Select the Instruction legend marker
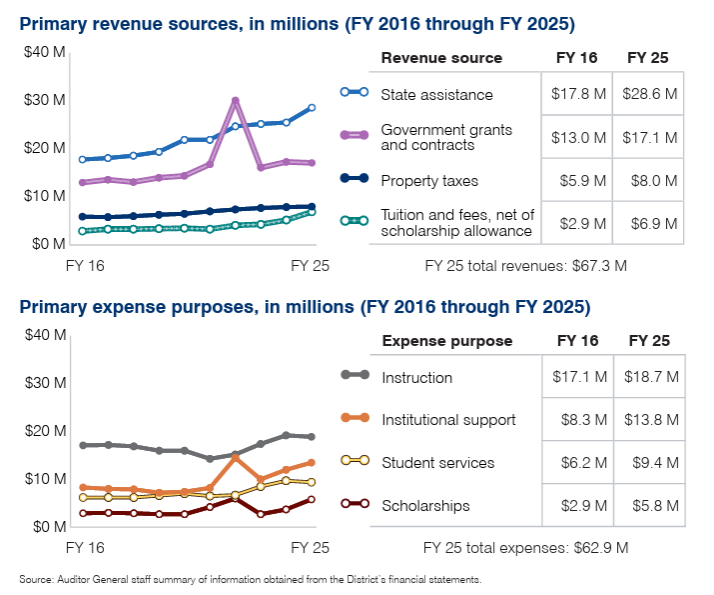This screenshot has width=714, height=595. [355, 375]
